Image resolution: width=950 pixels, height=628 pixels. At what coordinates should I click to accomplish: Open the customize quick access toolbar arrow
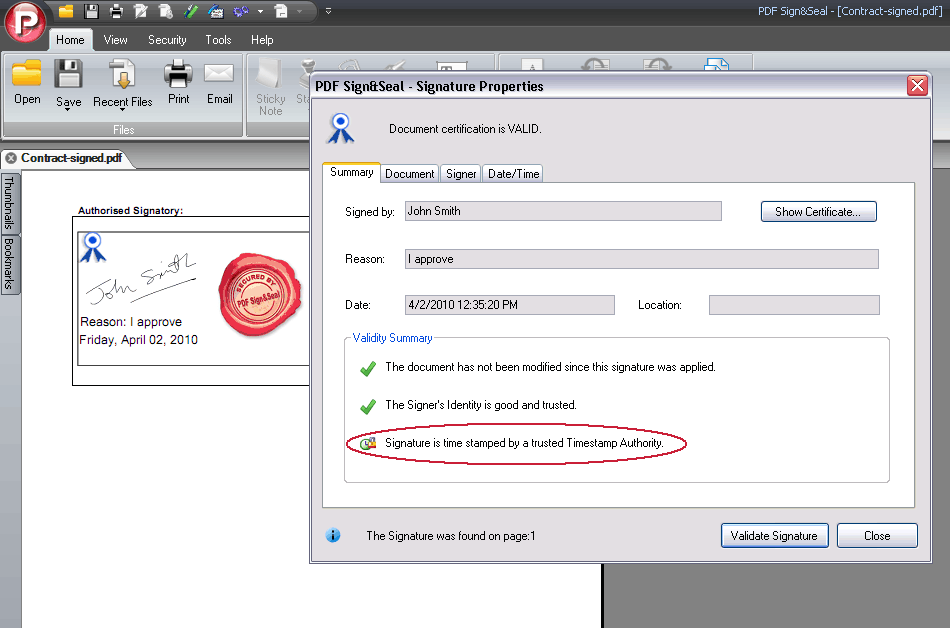pos(329,12)
